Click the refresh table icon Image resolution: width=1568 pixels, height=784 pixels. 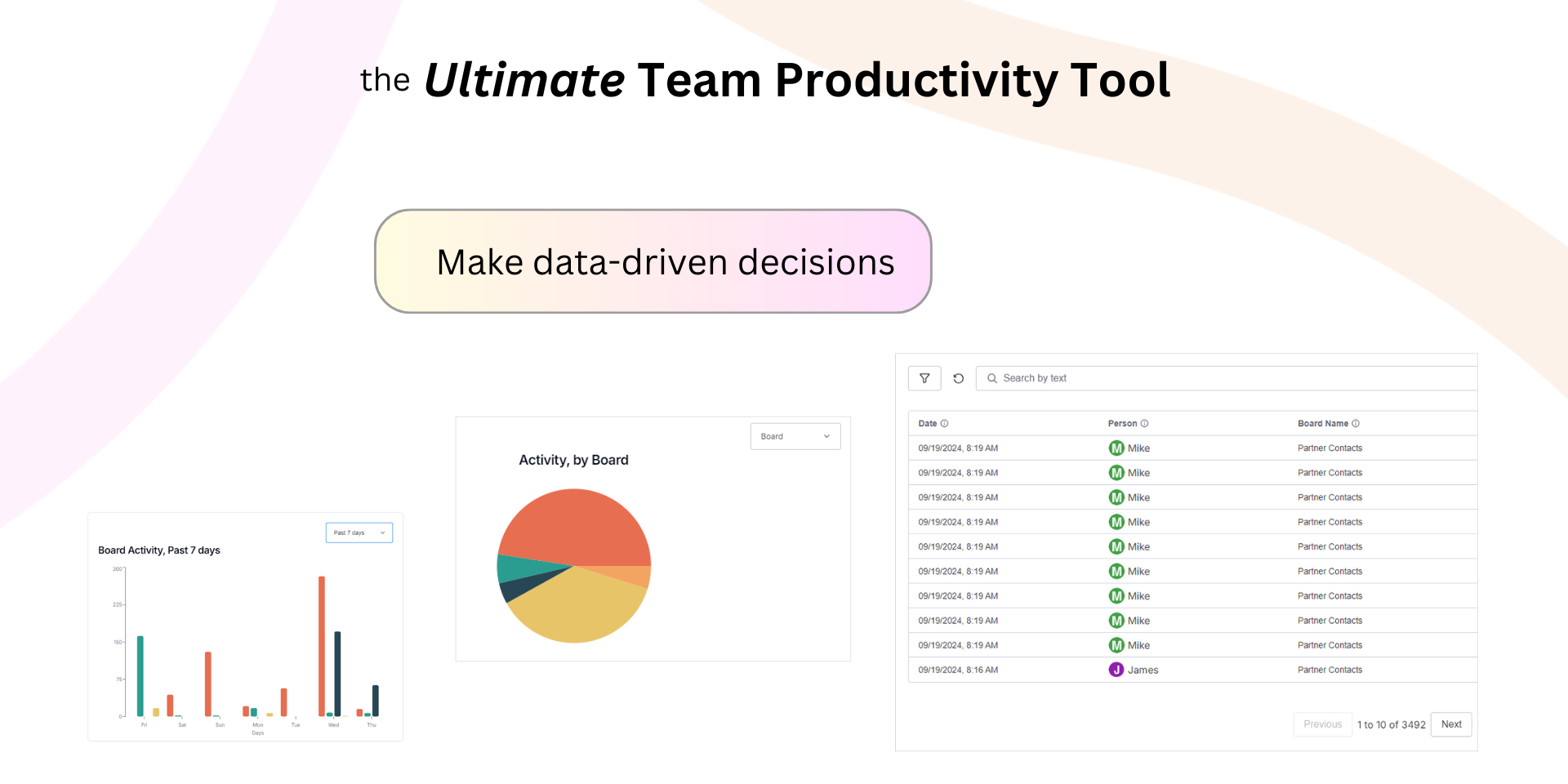[x=959, y=378]
